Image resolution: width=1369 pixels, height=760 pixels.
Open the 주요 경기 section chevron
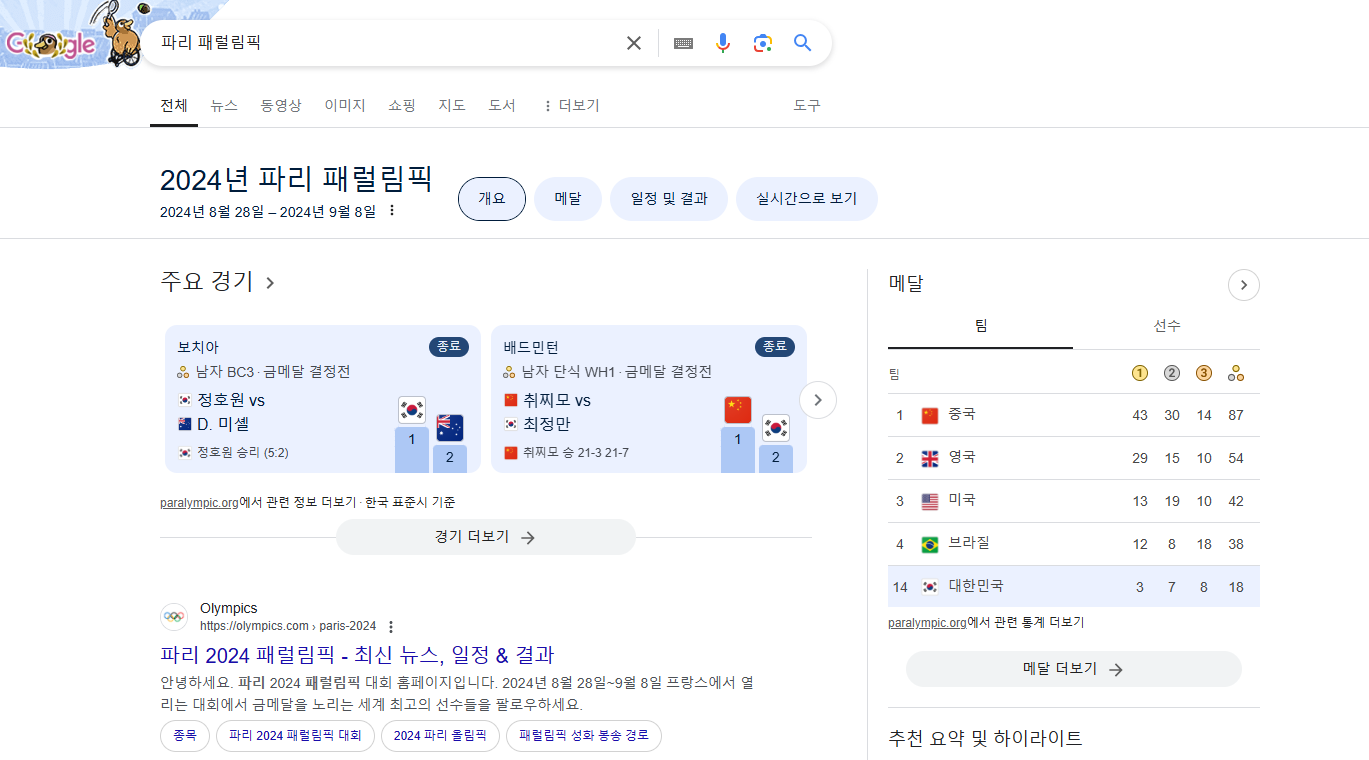(270, 283)
